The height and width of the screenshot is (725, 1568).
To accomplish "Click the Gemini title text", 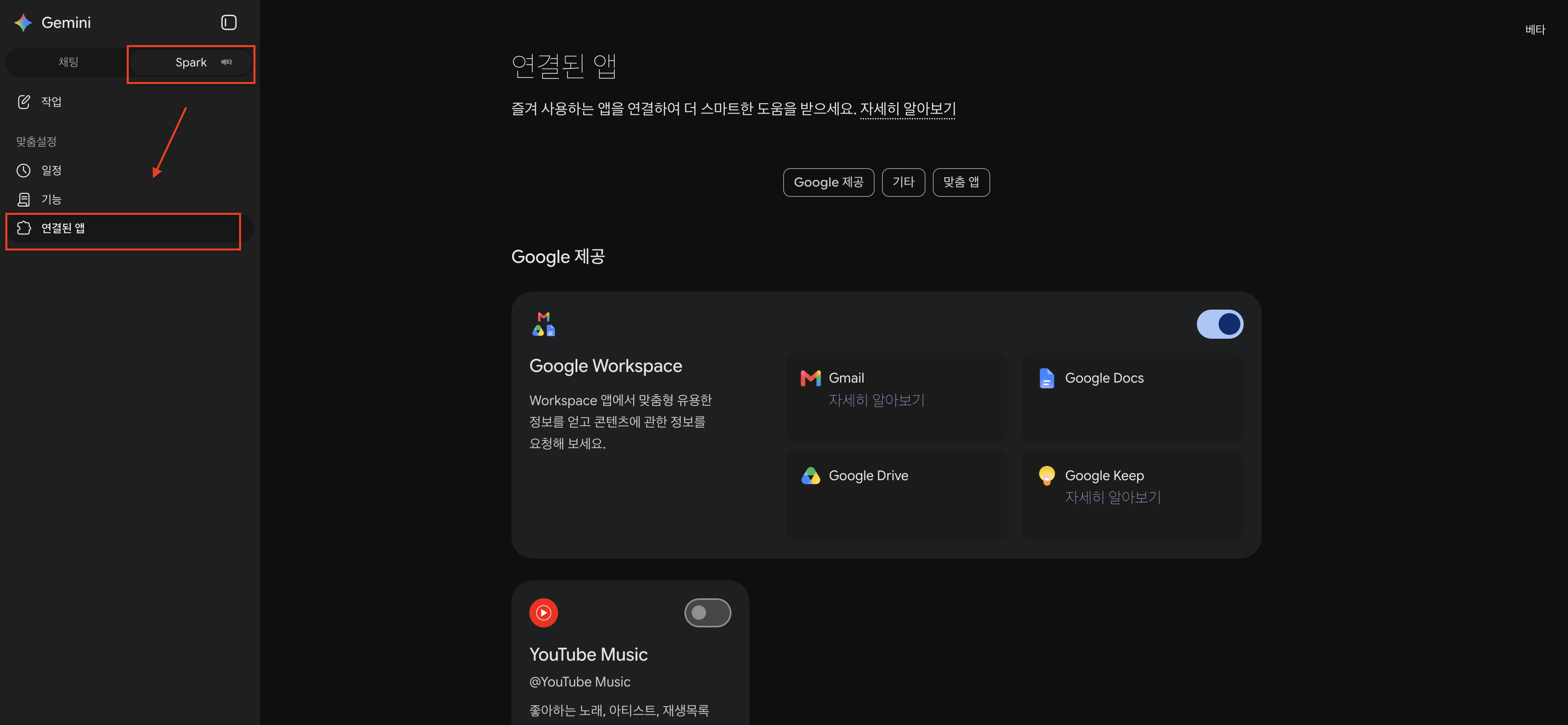I will coord(66,23).
